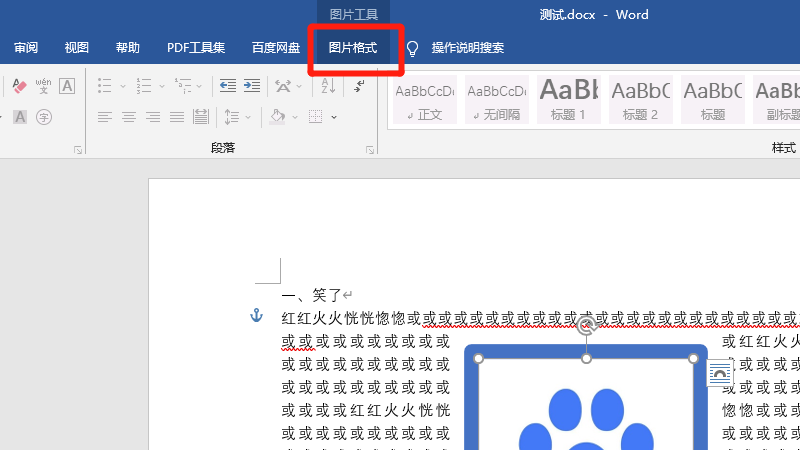This screenshot has width=800, height=450.
Task: Toggle center alignment for the paragraph
Action: click(128, 117)
